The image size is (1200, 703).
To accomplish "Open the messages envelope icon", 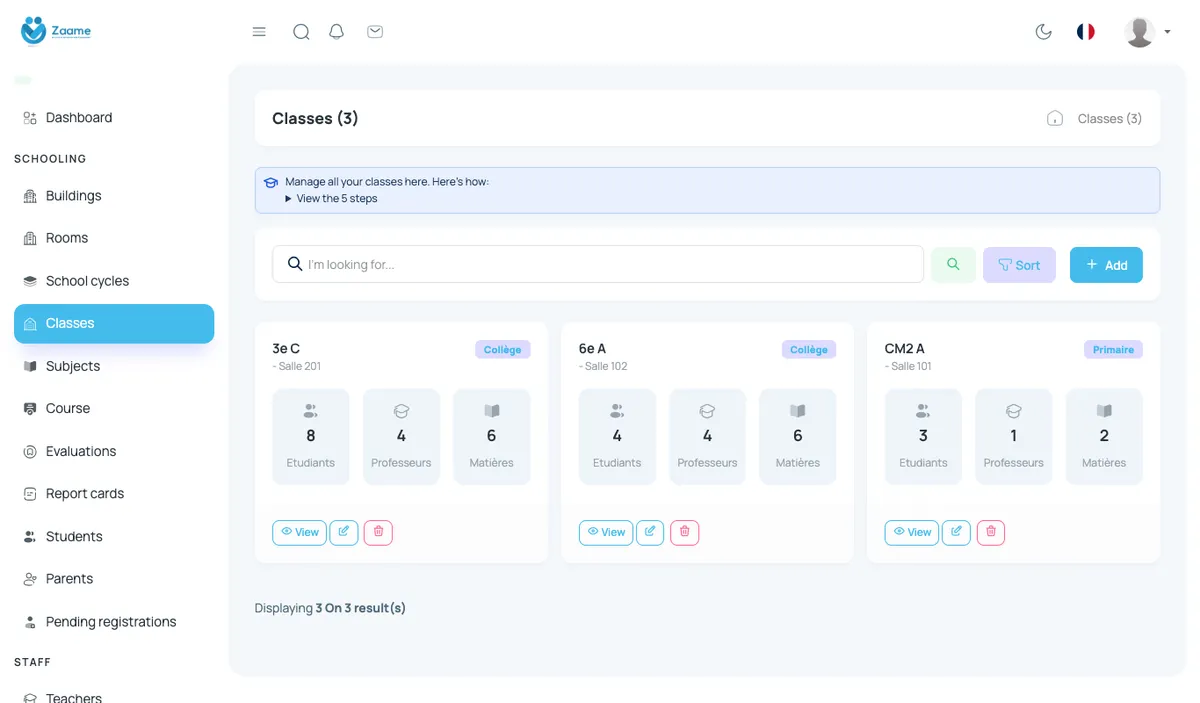I will tap(375, 32).
